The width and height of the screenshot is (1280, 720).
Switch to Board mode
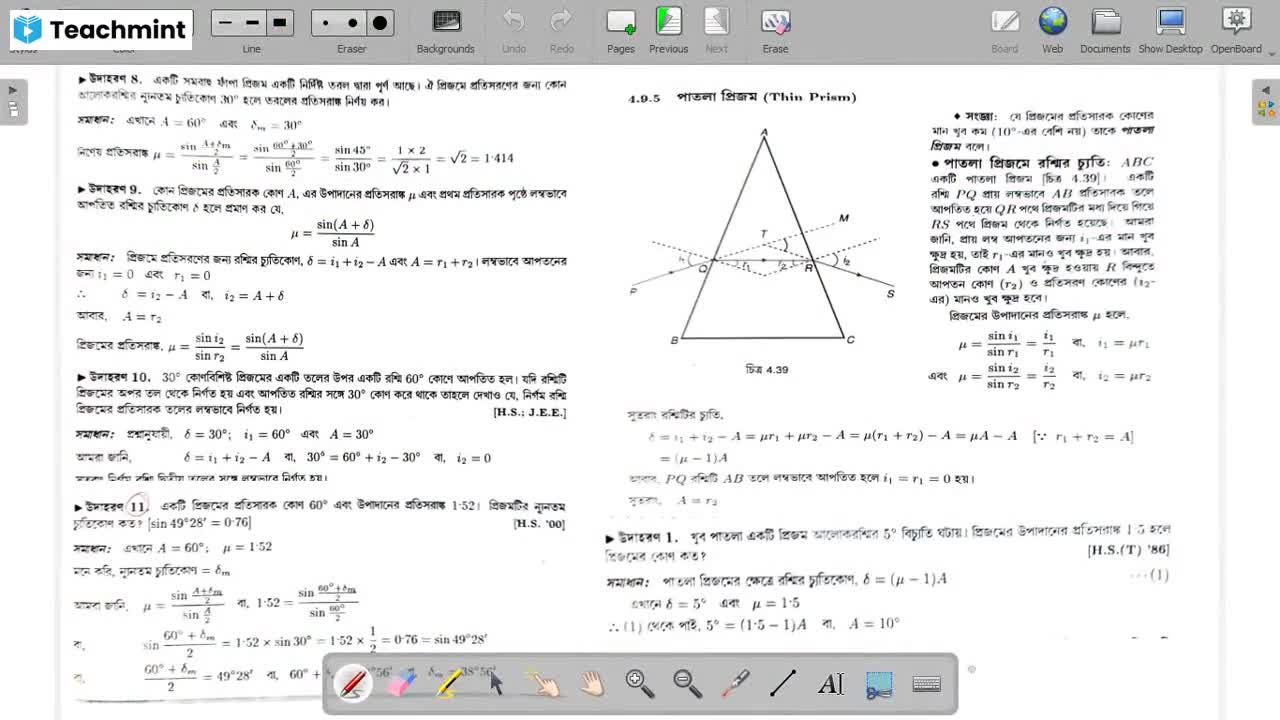tap(1005, 30)
